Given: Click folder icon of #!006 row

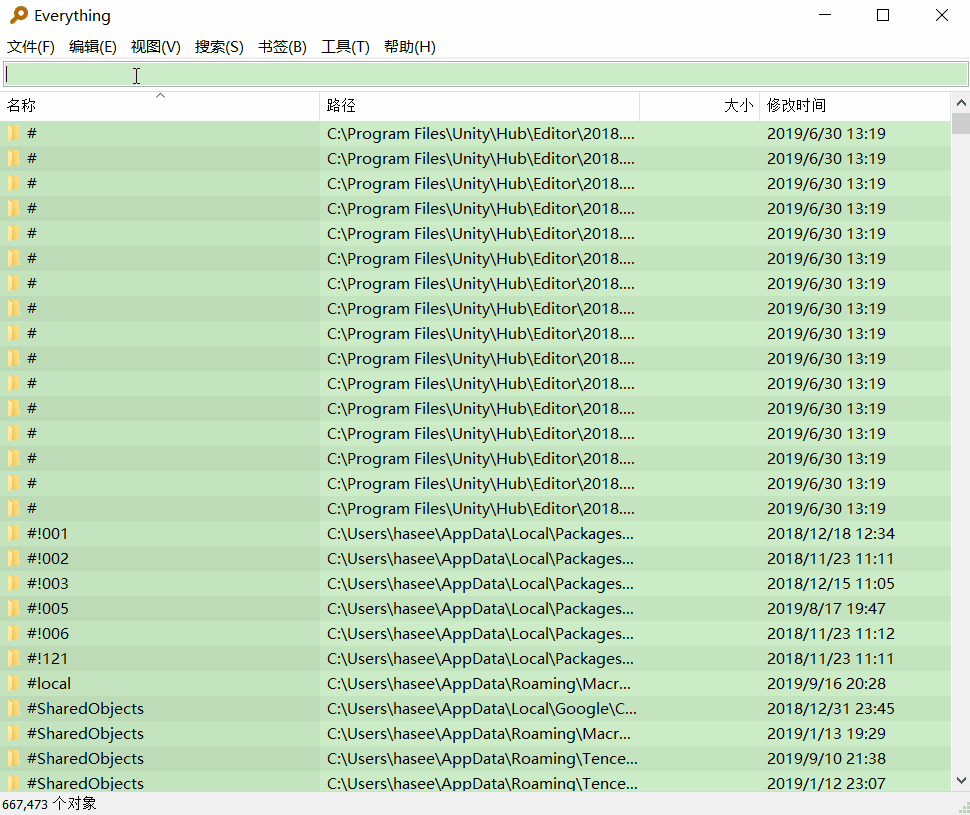Looking at the screenshot, I should [14, 634].
